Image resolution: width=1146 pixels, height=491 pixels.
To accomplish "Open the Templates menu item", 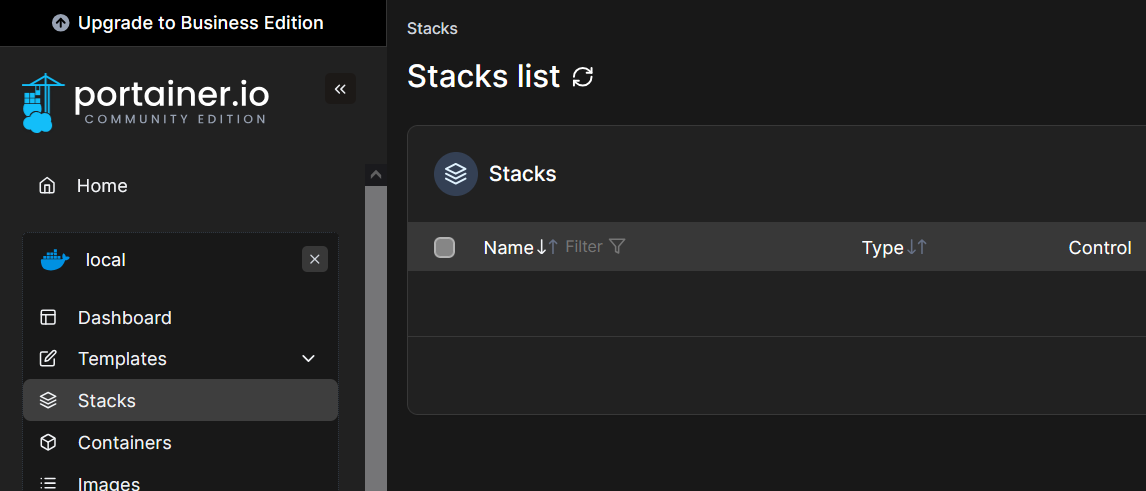I will 122,359.
